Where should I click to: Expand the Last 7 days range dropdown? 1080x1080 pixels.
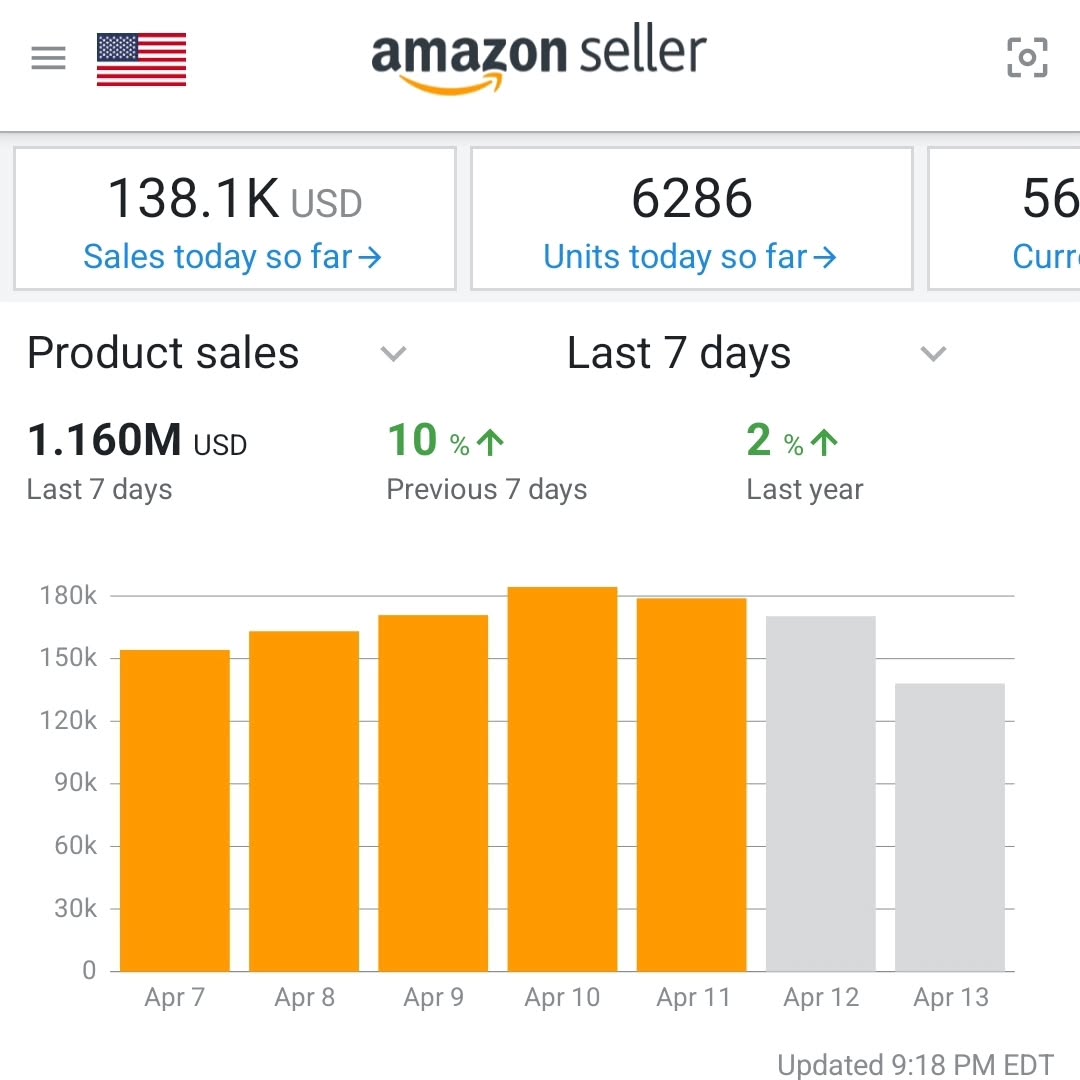click(933, 353)
